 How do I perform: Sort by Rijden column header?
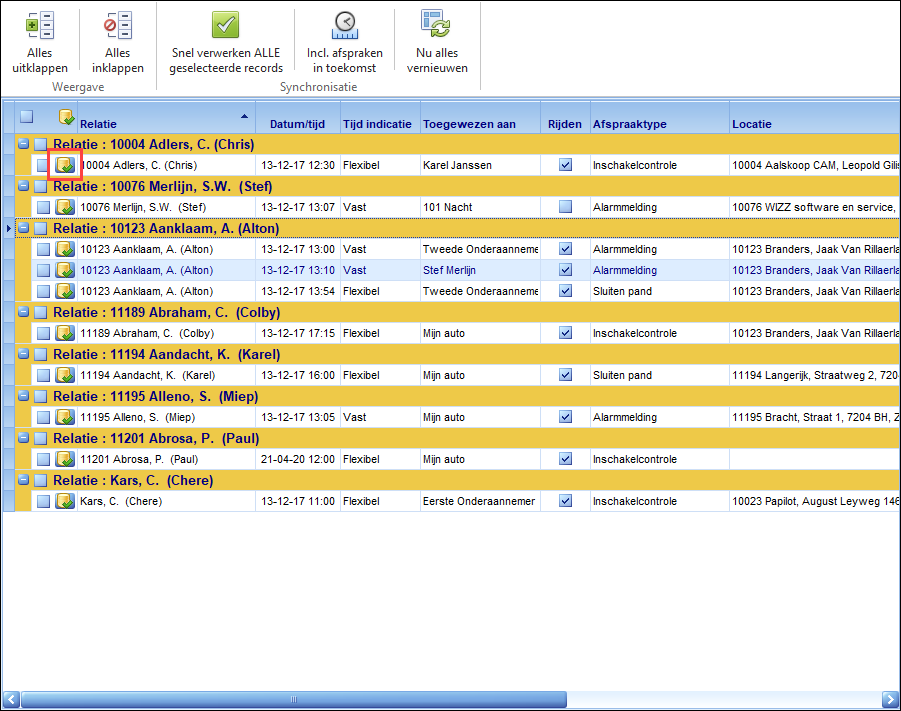tap(565, 118)
